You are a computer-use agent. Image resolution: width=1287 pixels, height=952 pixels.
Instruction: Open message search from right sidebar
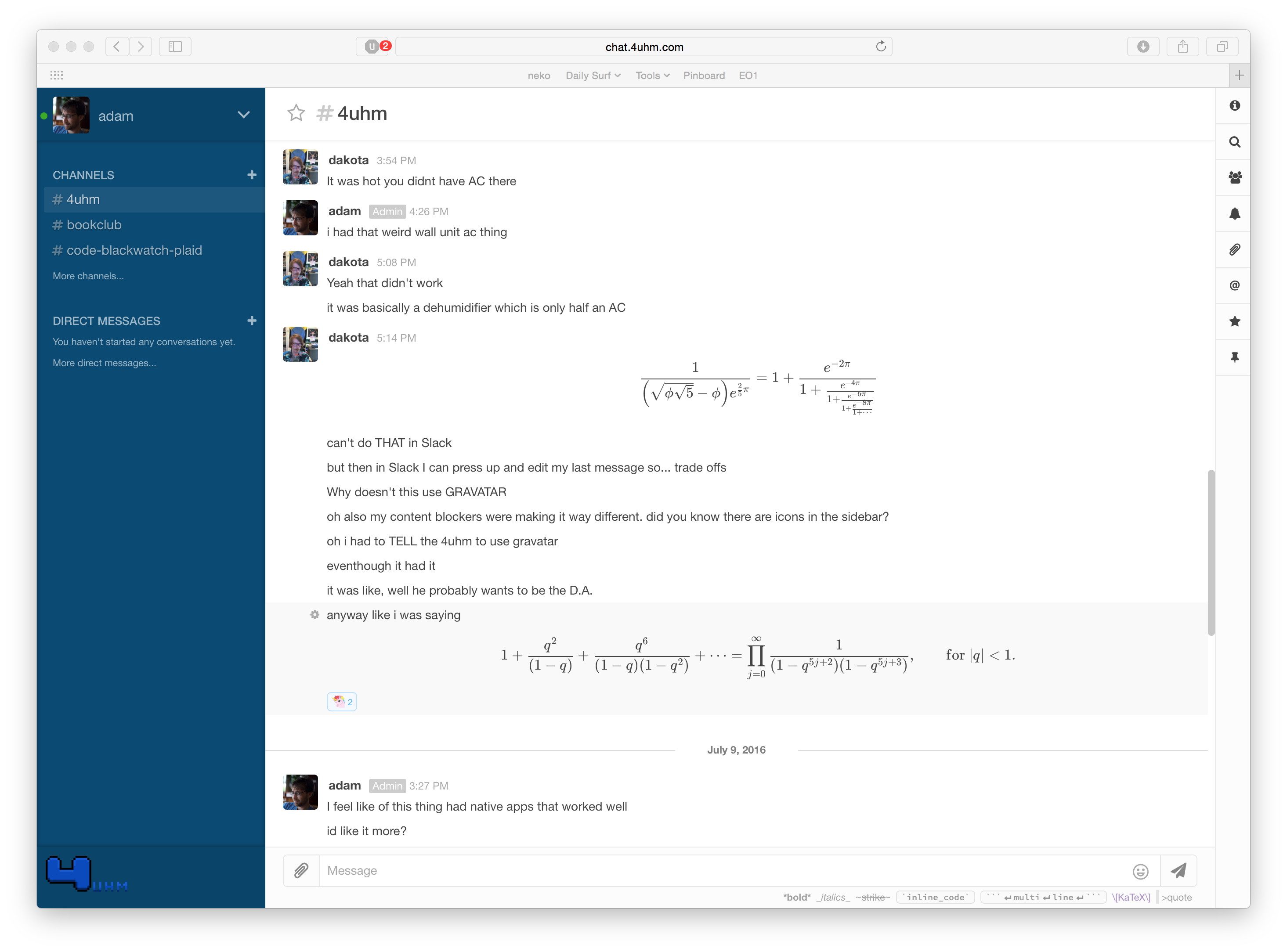tap(1234, 142)
